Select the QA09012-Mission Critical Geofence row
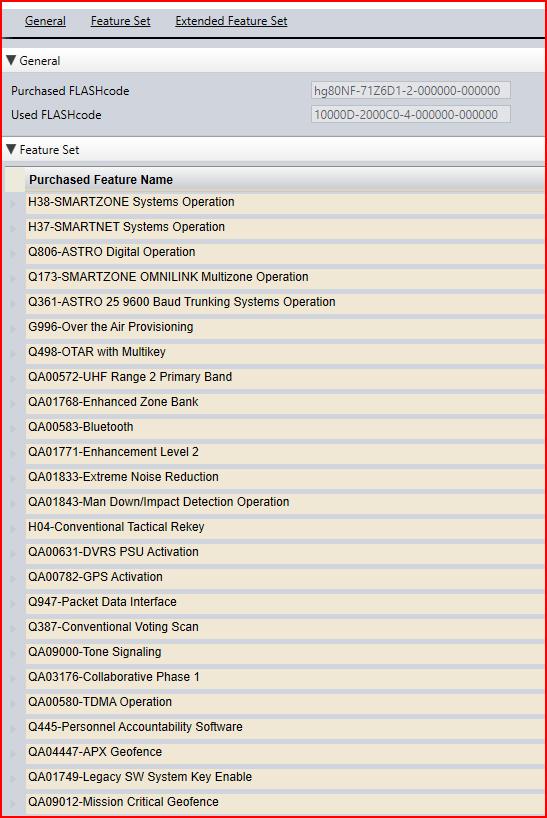This screenshot has height=818, width=547. [x=284, y=802]
